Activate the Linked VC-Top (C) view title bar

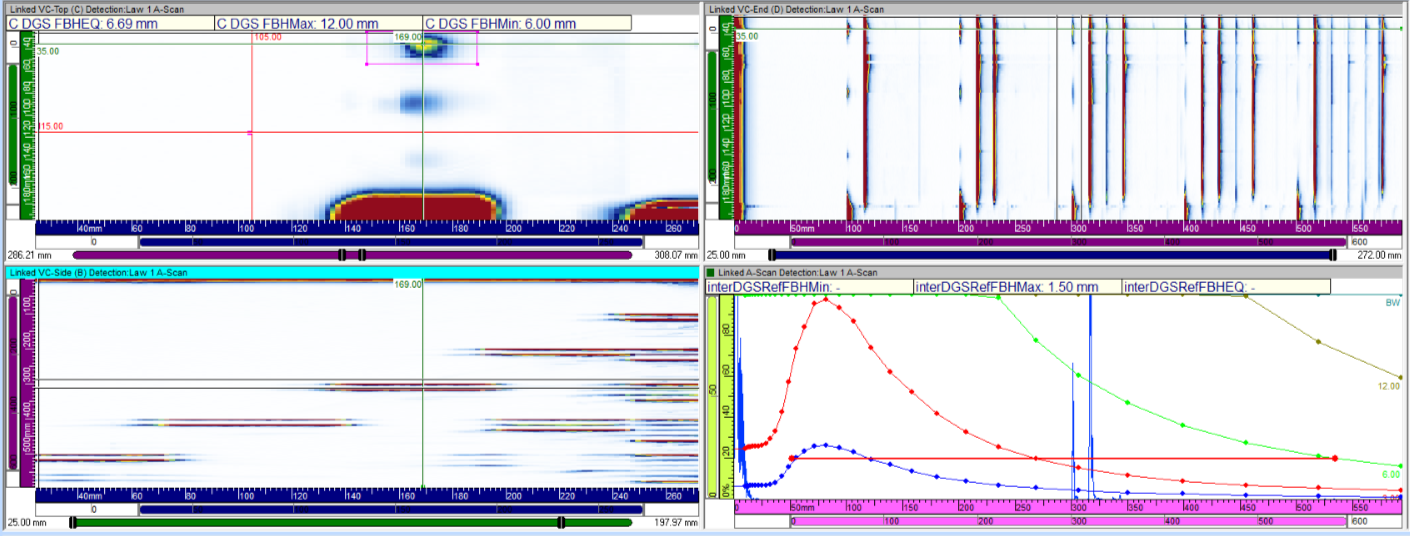(x=350, y=9)
